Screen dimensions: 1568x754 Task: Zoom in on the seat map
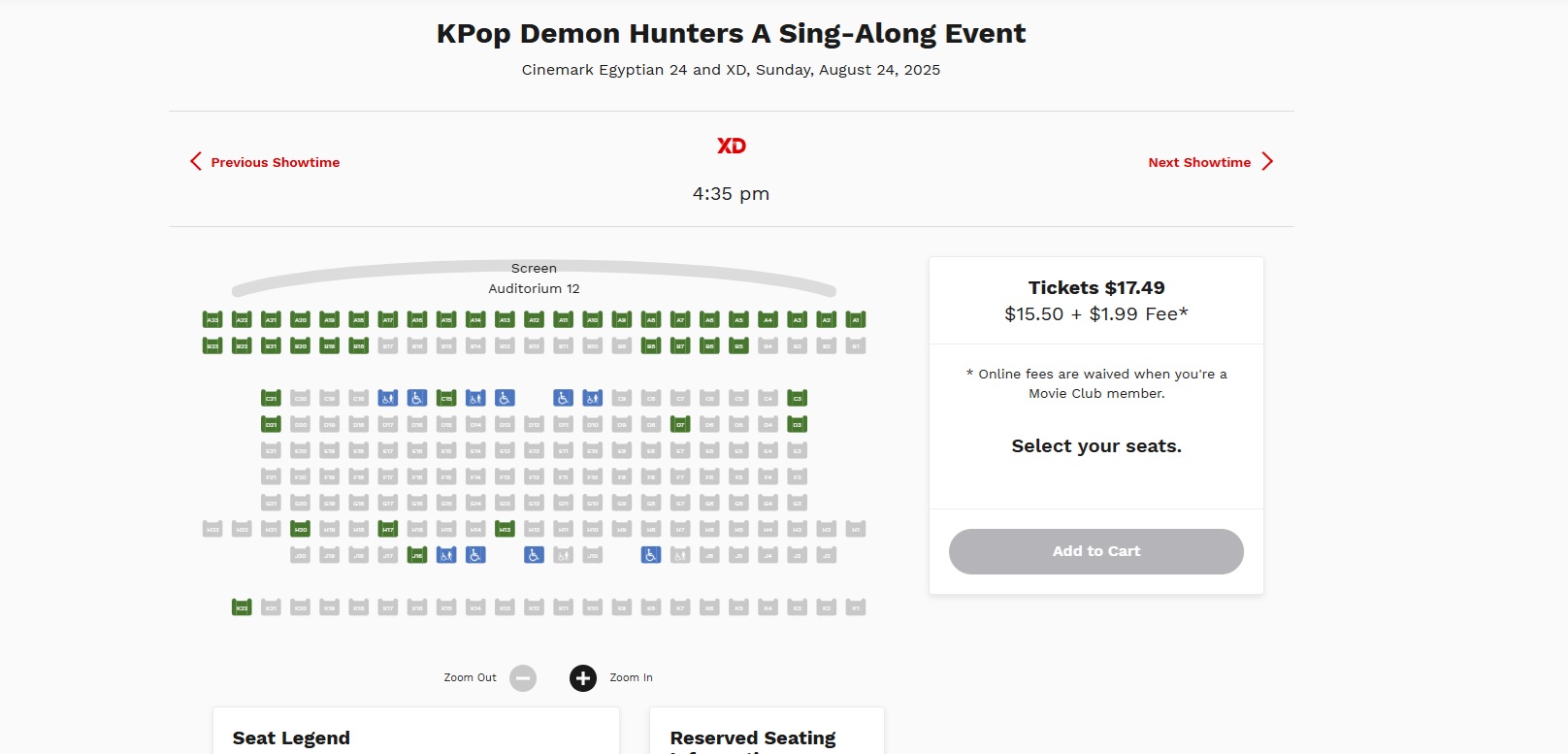coord(583,678)
